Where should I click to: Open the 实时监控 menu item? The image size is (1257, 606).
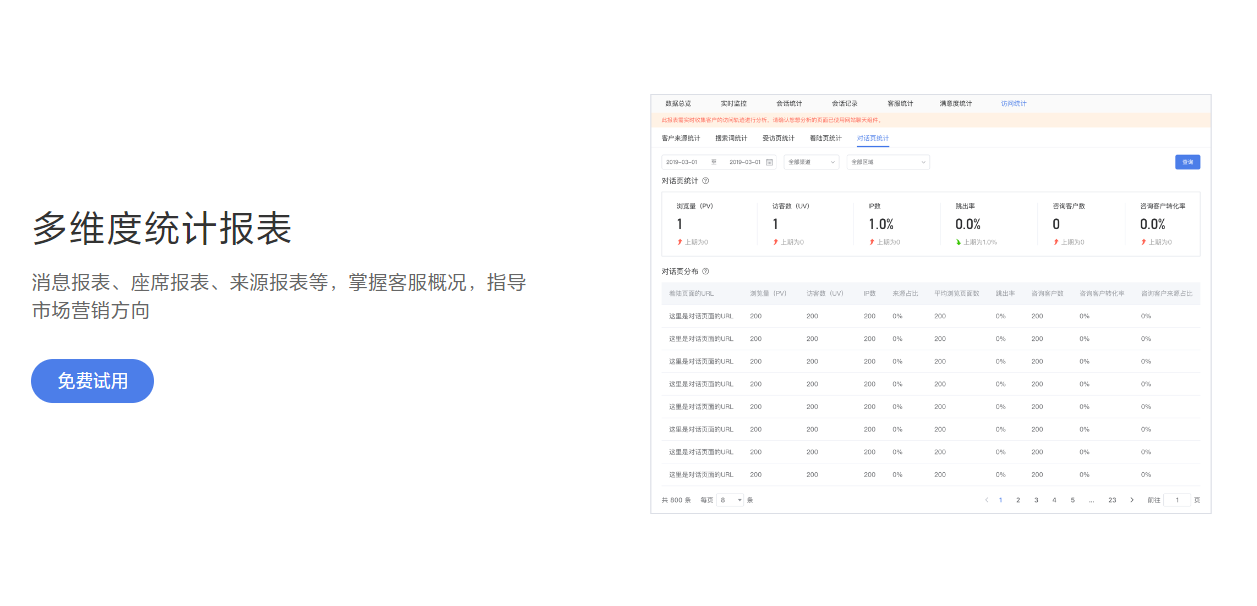pyautogui.click(x=735, y=103)
